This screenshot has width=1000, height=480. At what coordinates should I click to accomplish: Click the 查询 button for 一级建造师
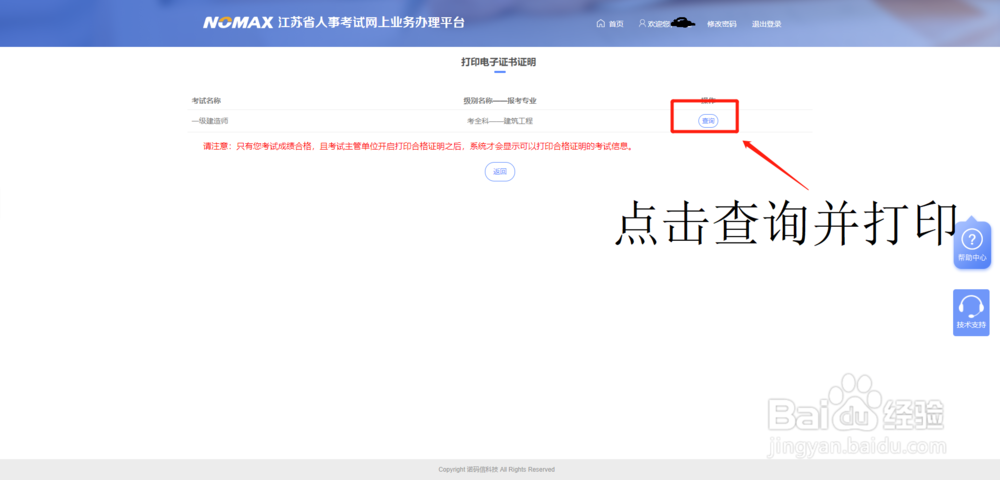click(x=708, y=121)
